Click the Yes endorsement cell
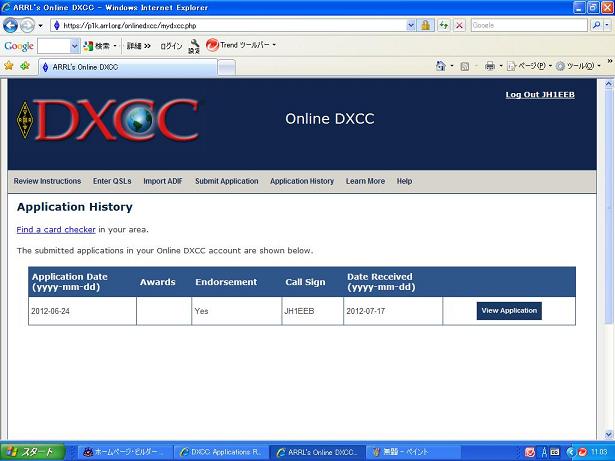 click(x=236, y=311)
